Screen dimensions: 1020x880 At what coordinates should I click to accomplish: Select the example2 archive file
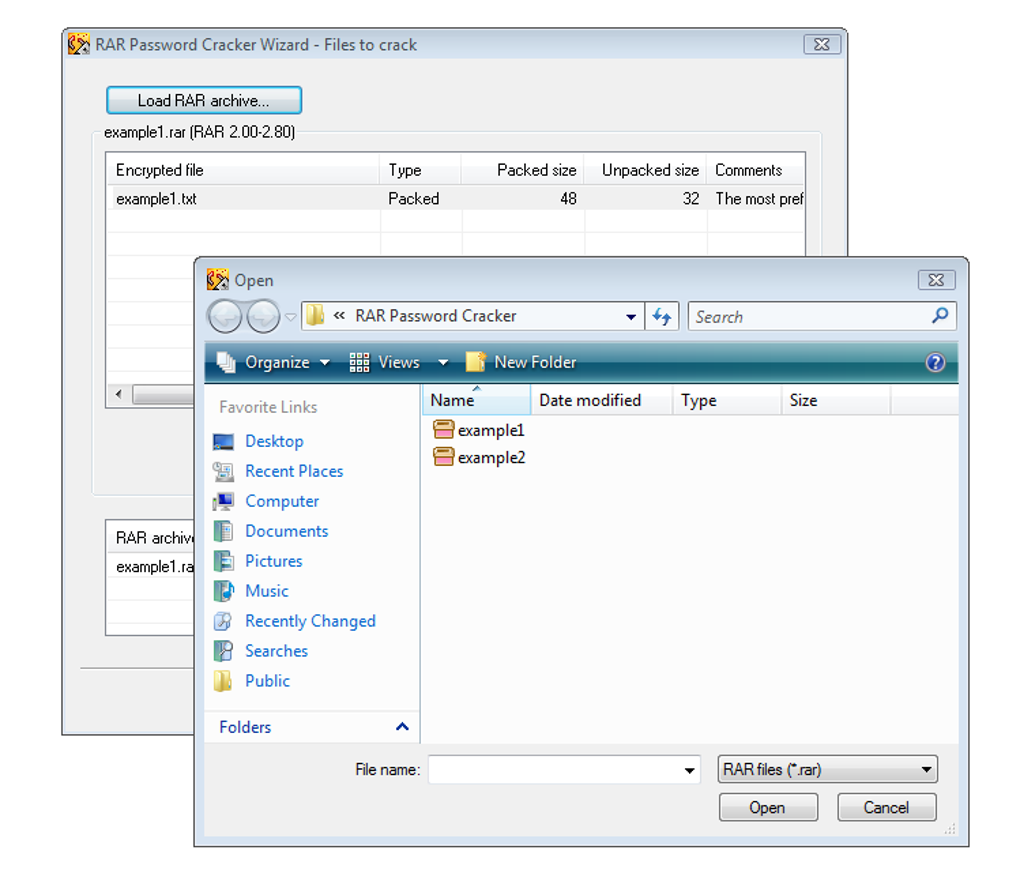[x=479, y=457]
